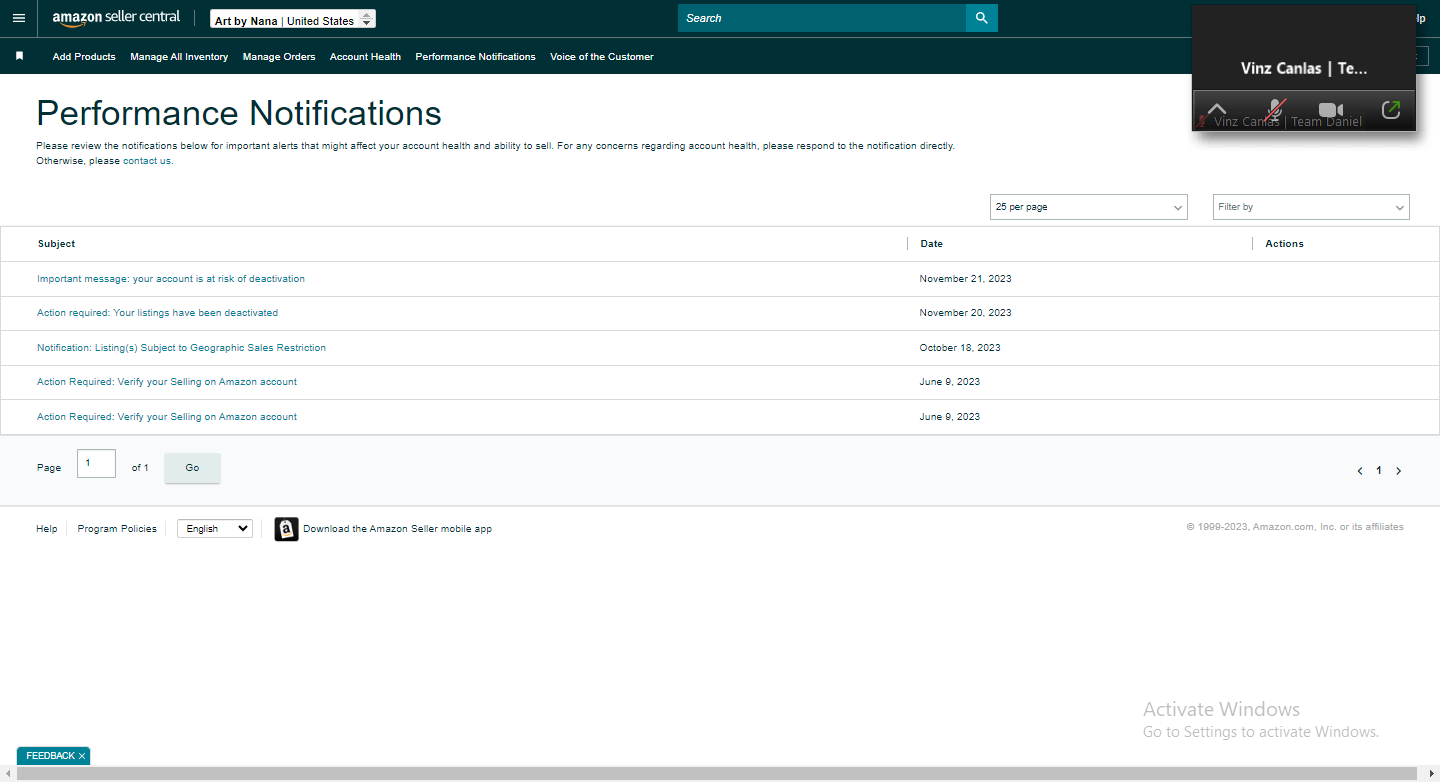This screenshot has height=782, width=1440.
Task: Open Program Policies in footer
Action: click(117, 529)
